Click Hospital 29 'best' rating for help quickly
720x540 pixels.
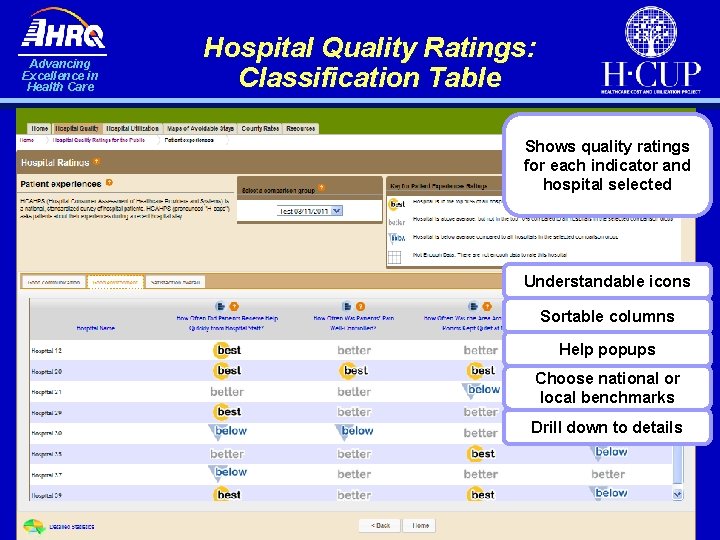(x=227, y=412)
